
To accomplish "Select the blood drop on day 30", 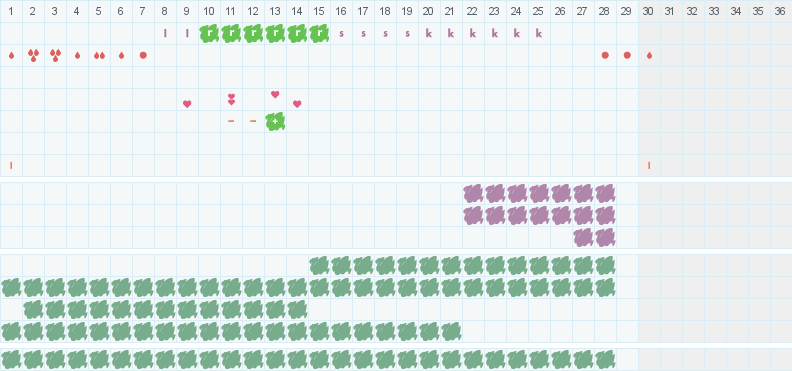I will [x=650, y=56].
